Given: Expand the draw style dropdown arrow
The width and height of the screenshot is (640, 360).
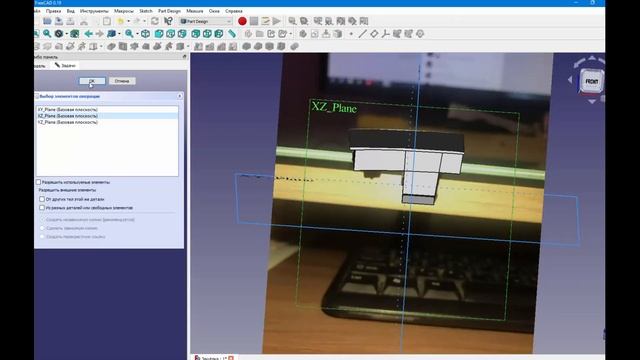Looking at the screenshot, I should pyautogui.click(x=67, y=34).
